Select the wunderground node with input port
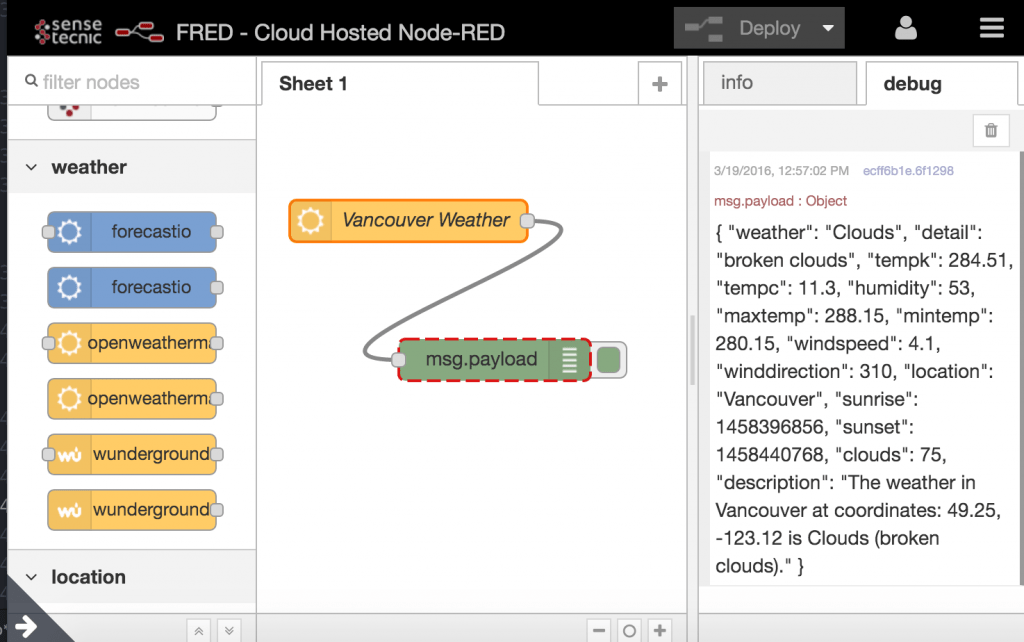The image size is (1024, 642). click(x=132, y=454)
